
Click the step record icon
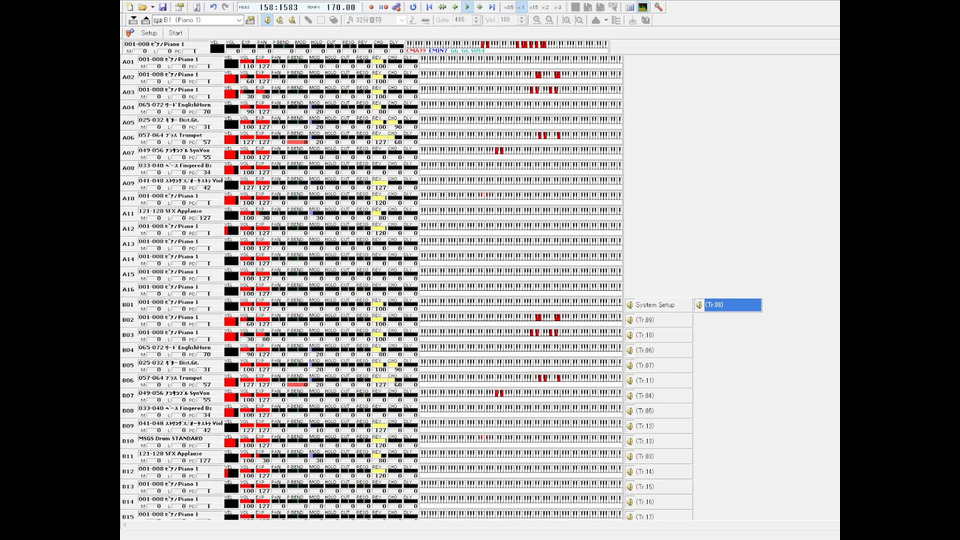tap(383, 7)
